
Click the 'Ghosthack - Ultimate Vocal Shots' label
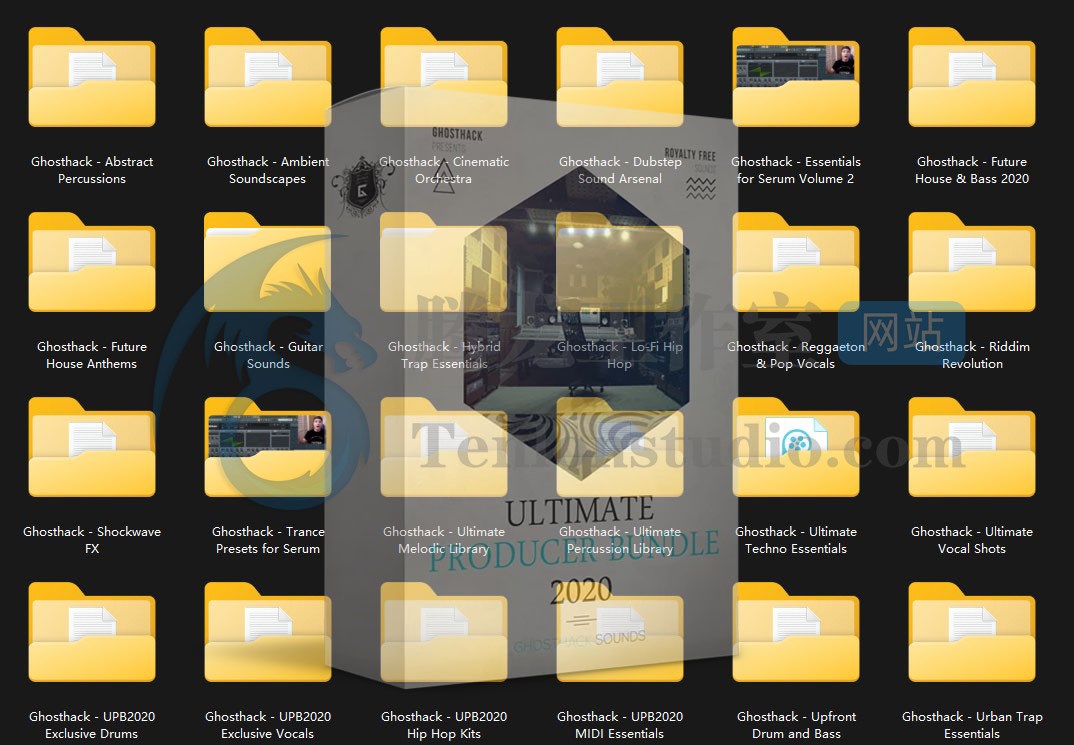[x=972, y=540]
